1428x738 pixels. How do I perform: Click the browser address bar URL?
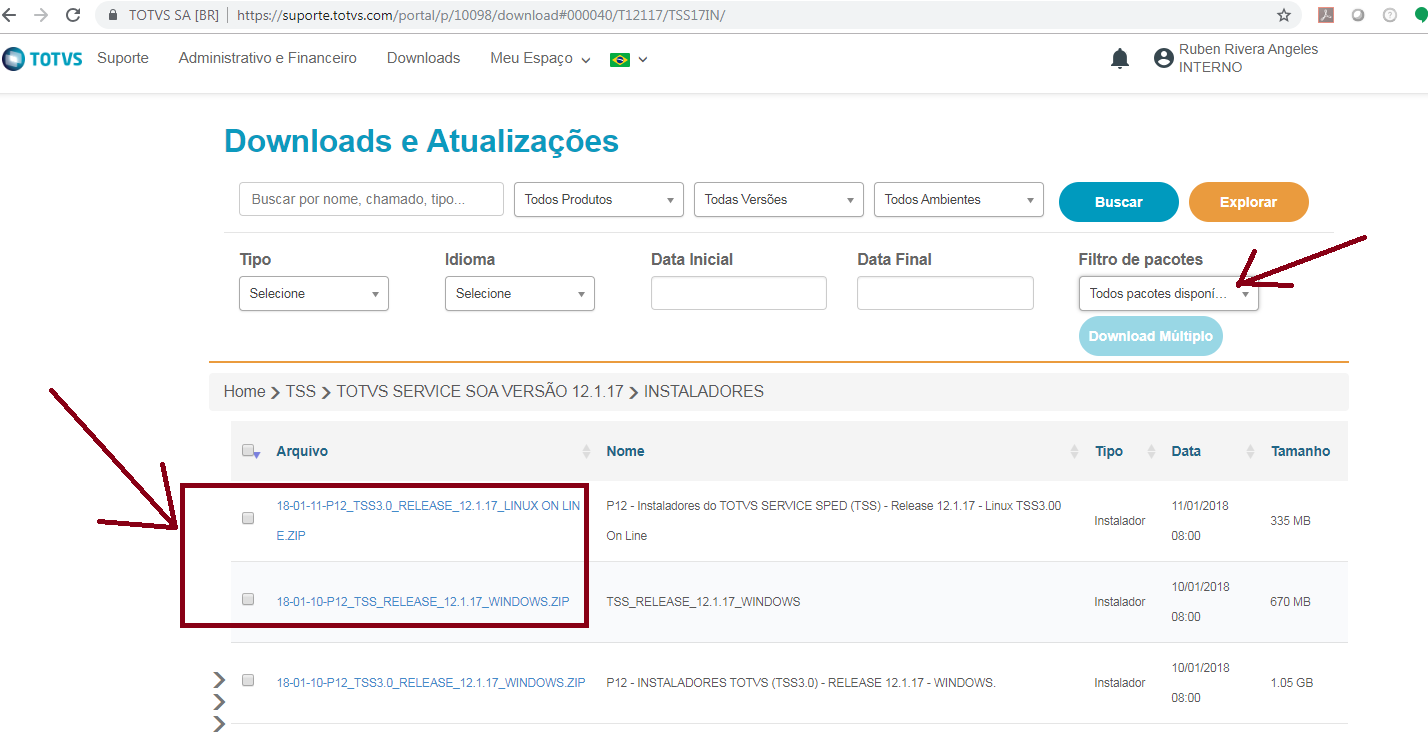click(481, 15)
